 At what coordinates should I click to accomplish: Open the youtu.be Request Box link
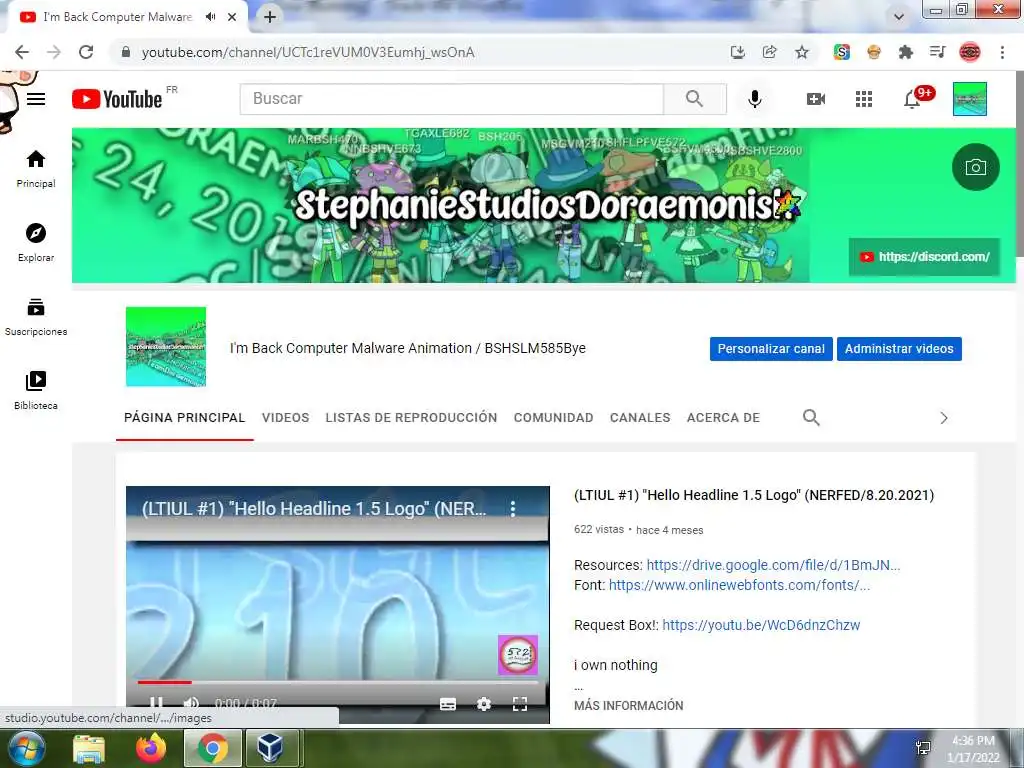[761, 625]
